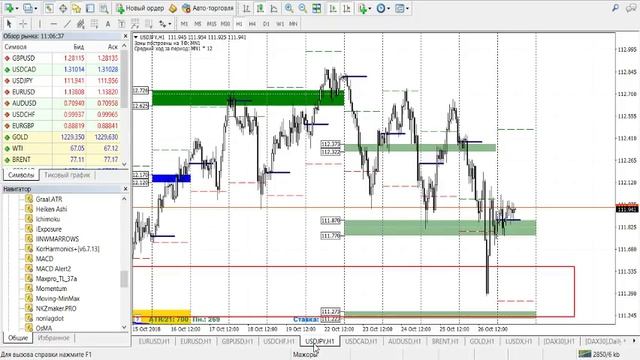Switch timeframe to D1
Viewport: 640px width, 360px height.
266,24
